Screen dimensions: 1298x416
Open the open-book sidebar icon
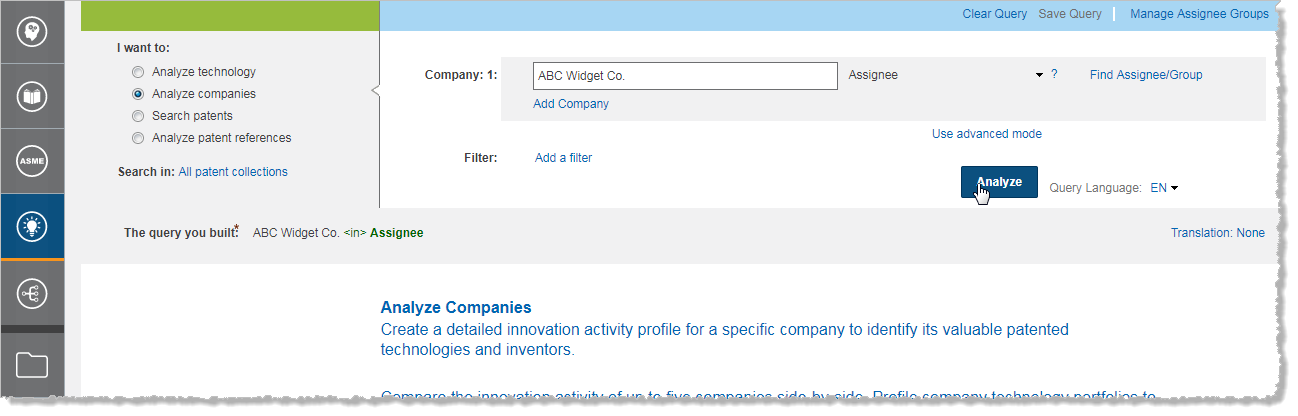(x=32, y=97)
